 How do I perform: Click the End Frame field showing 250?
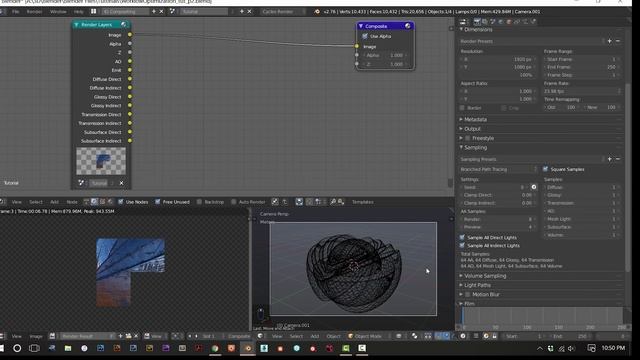[x=581, y=67]
